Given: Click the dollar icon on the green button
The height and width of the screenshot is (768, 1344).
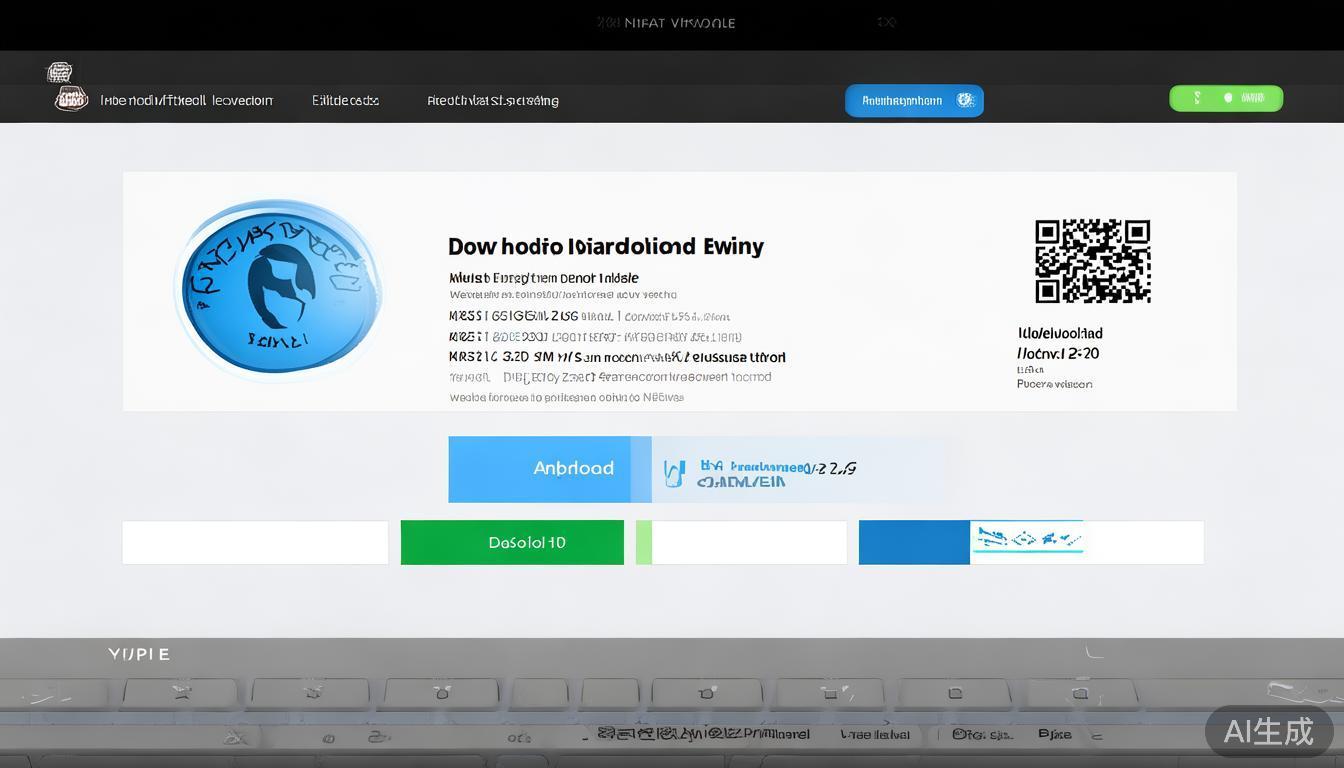Looking at the screenshot, I should tap(1197, 98).
